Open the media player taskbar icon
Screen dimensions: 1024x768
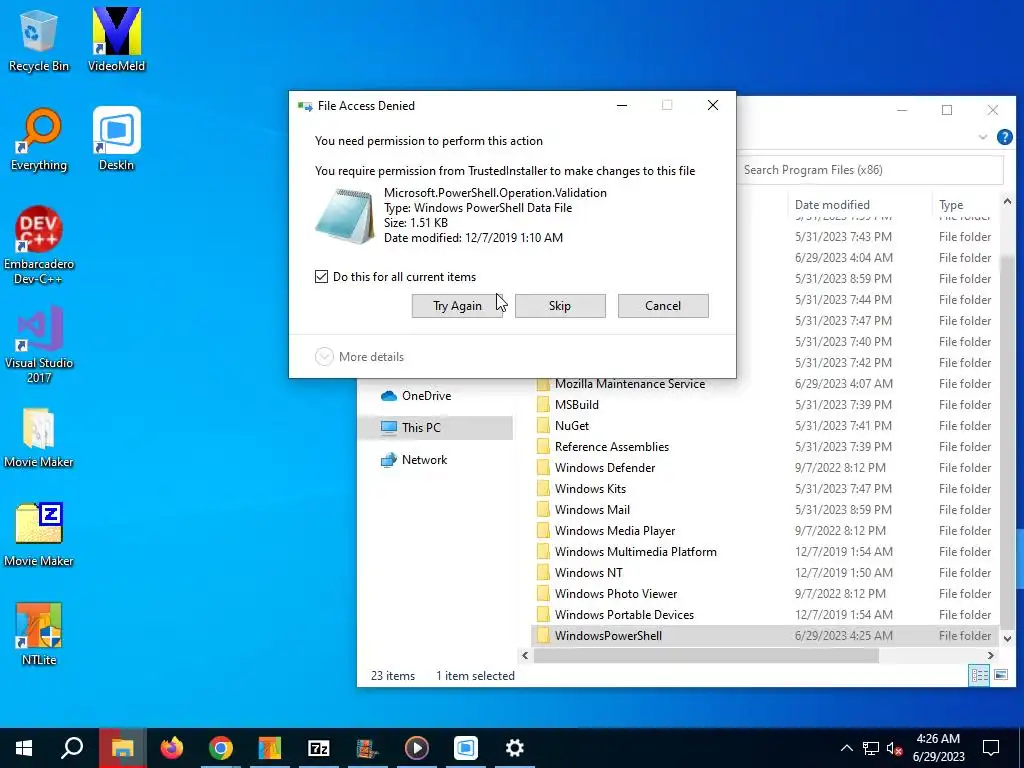pyautogui.click(x=417, y=748)
